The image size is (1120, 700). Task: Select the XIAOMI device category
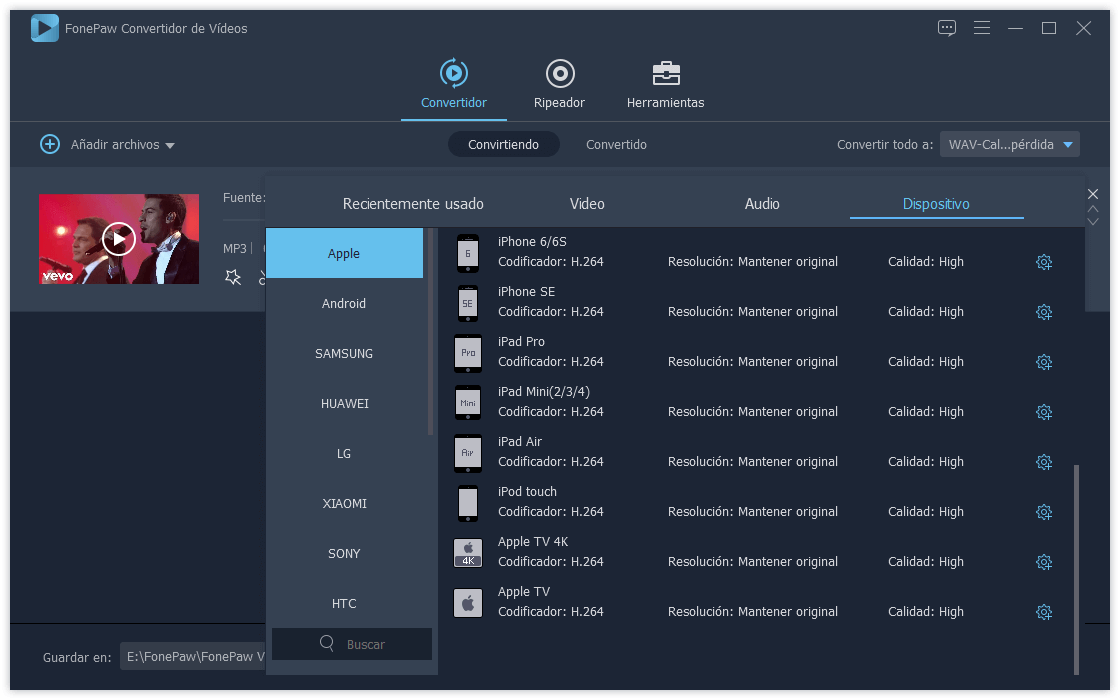(x=344, y=504)
